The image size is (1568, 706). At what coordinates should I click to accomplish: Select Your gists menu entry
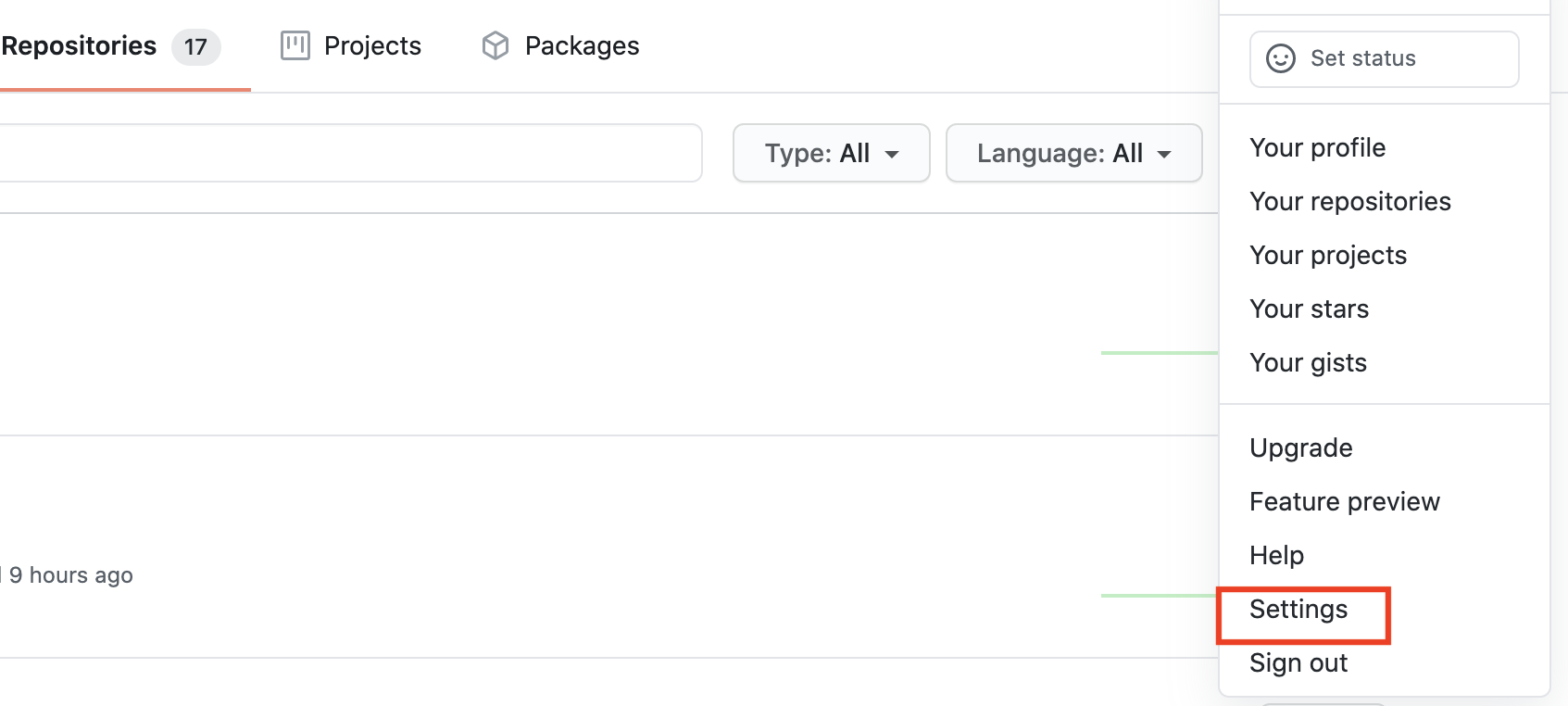pos(1308,362)
